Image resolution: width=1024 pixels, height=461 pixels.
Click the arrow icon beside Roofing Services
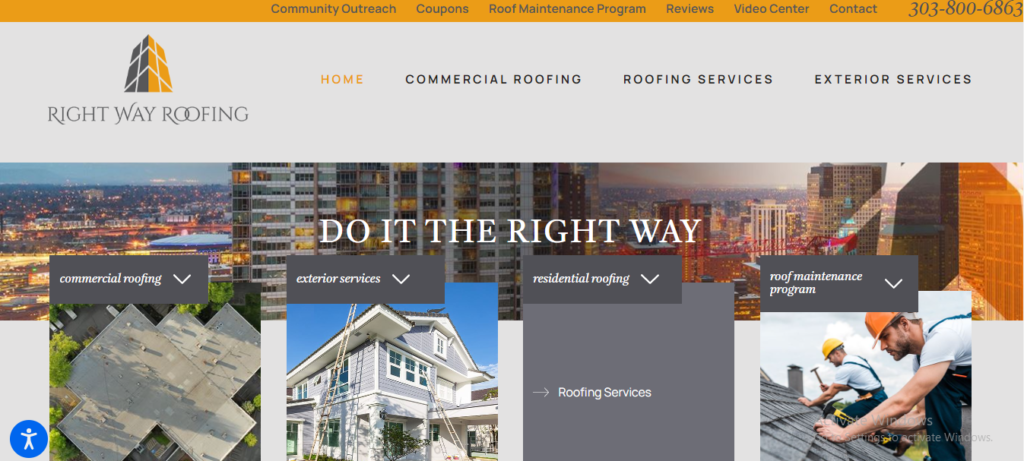click(541, 392)
